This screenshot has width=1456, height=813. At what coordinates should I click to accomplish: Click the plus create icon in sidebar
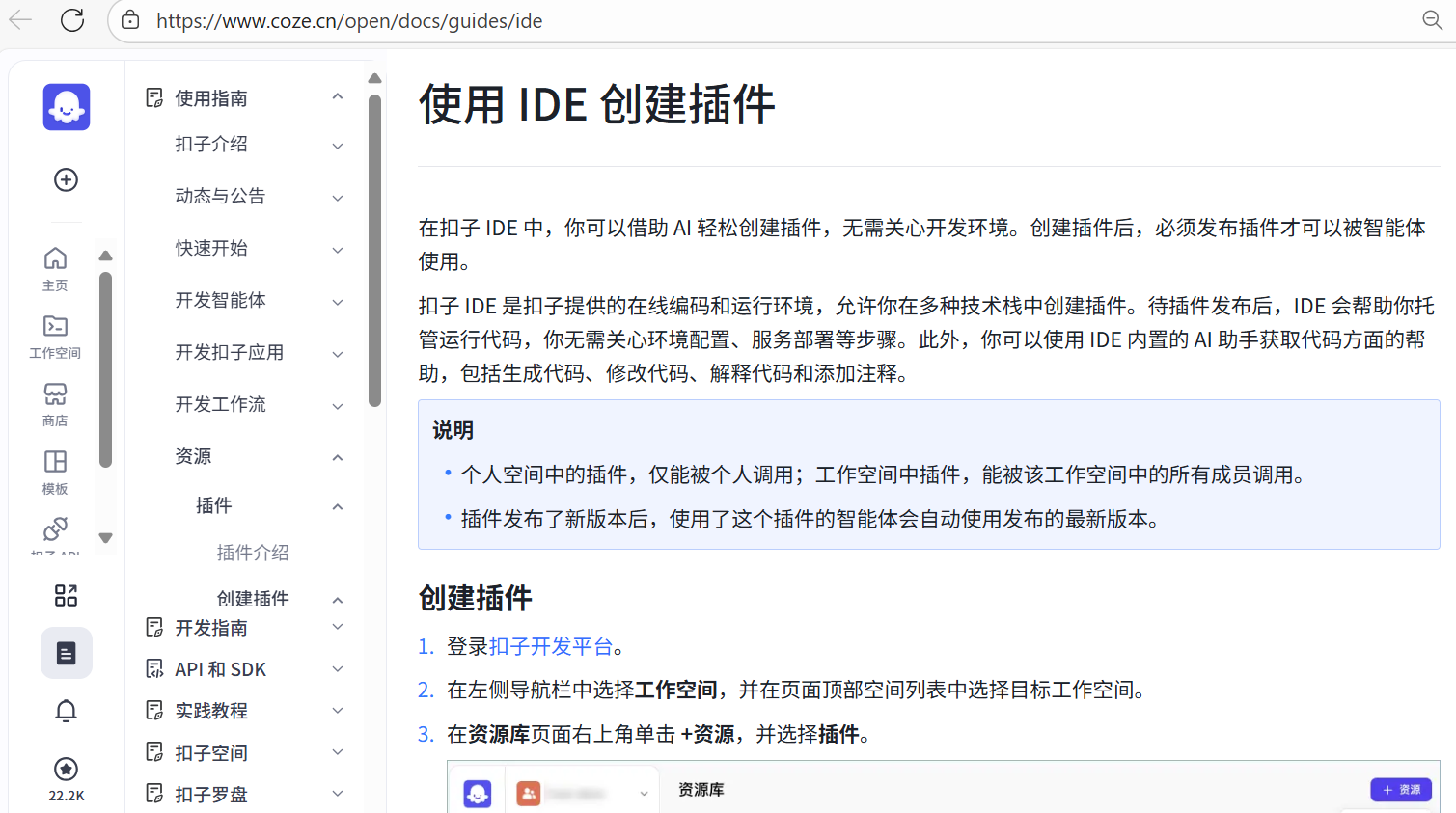tap(66, 179)
